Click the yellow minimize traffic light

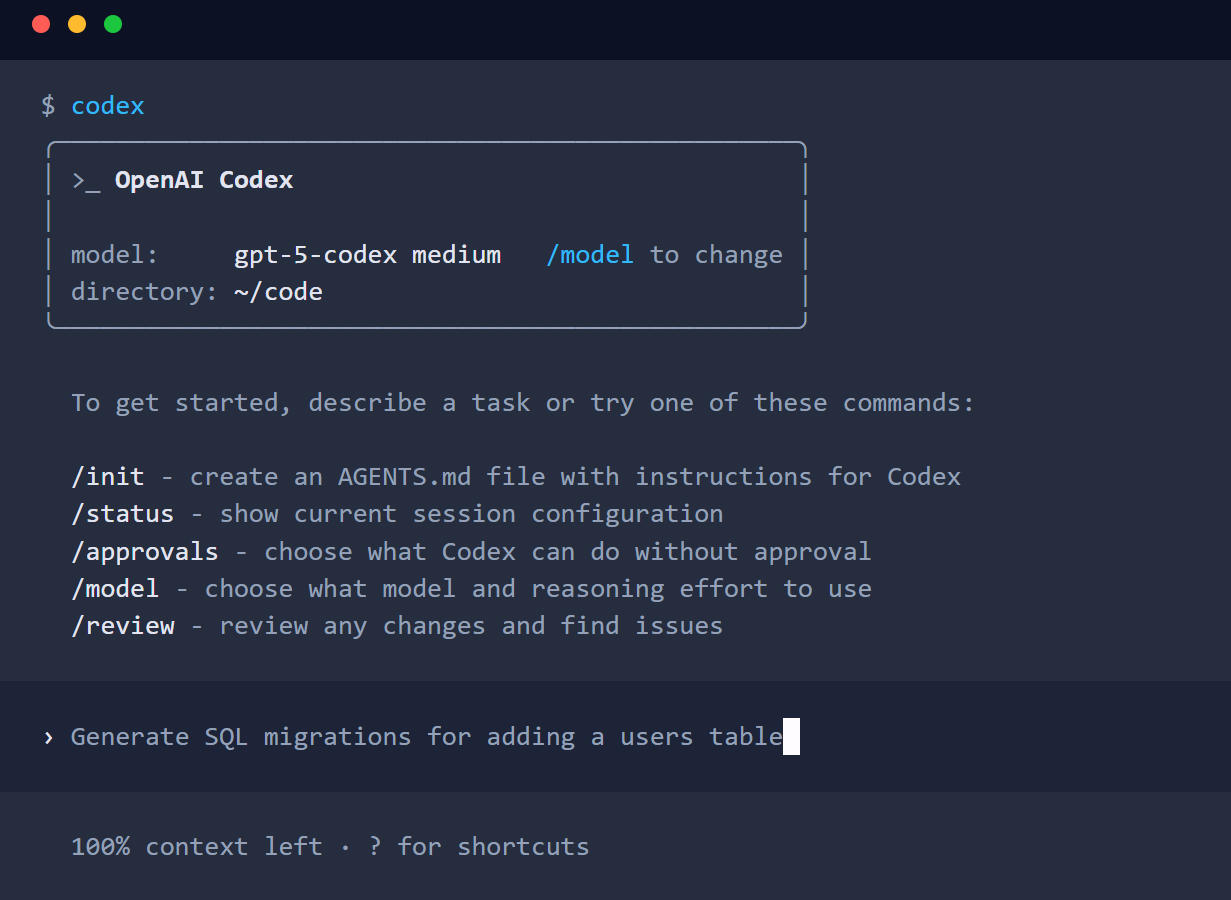tap(76, 23)
